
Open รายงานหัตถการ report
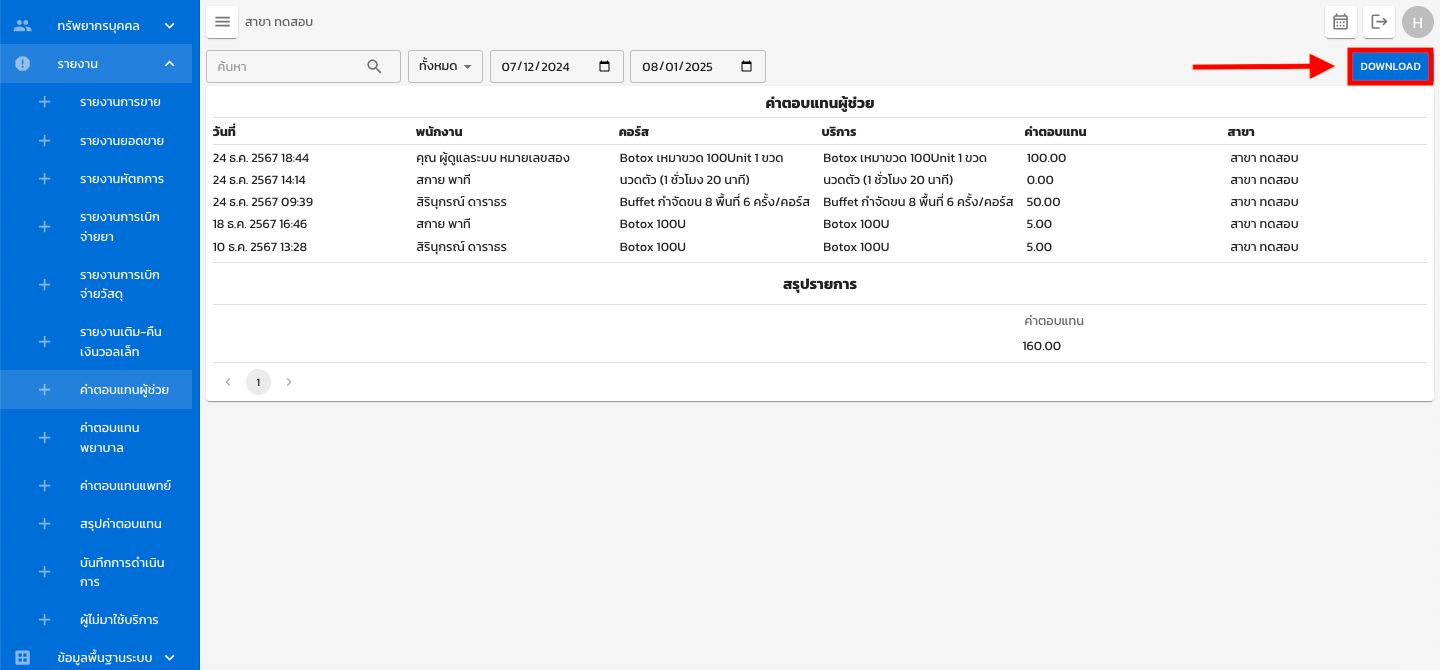pos(122,179)
